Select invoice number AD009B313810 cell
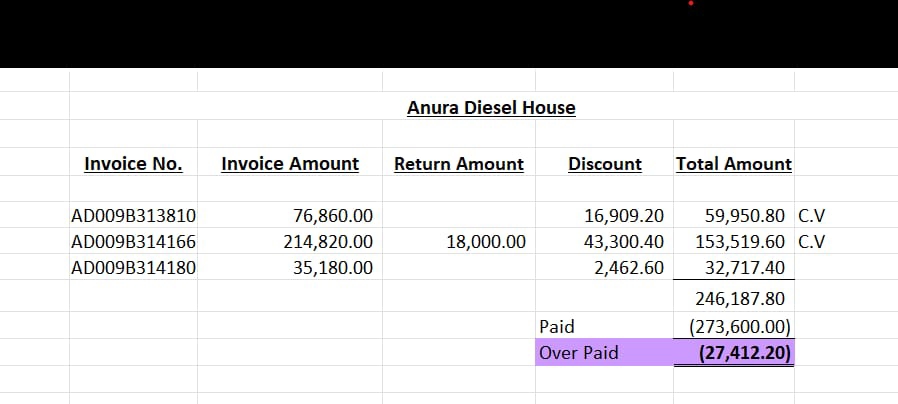 click(133, 215)
